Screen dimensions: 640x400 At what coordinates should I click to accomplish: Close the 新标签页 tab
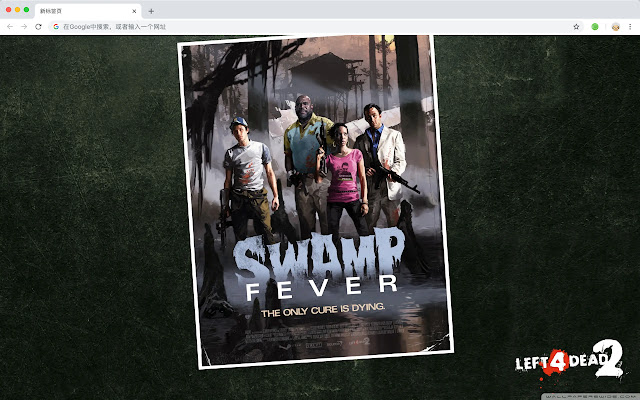tap(134, 11)
